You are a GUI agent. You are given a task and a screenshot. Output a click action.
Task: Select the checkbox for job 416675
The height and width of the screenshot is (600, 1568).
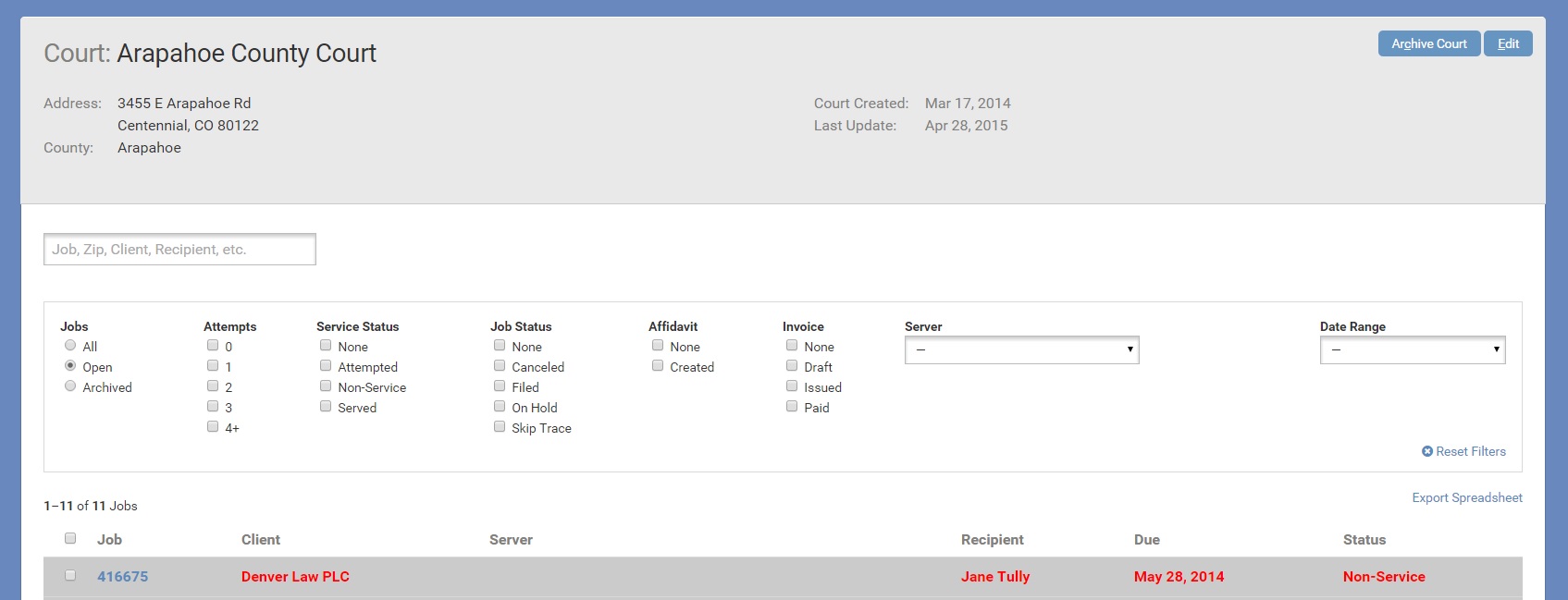click(70, 575)
